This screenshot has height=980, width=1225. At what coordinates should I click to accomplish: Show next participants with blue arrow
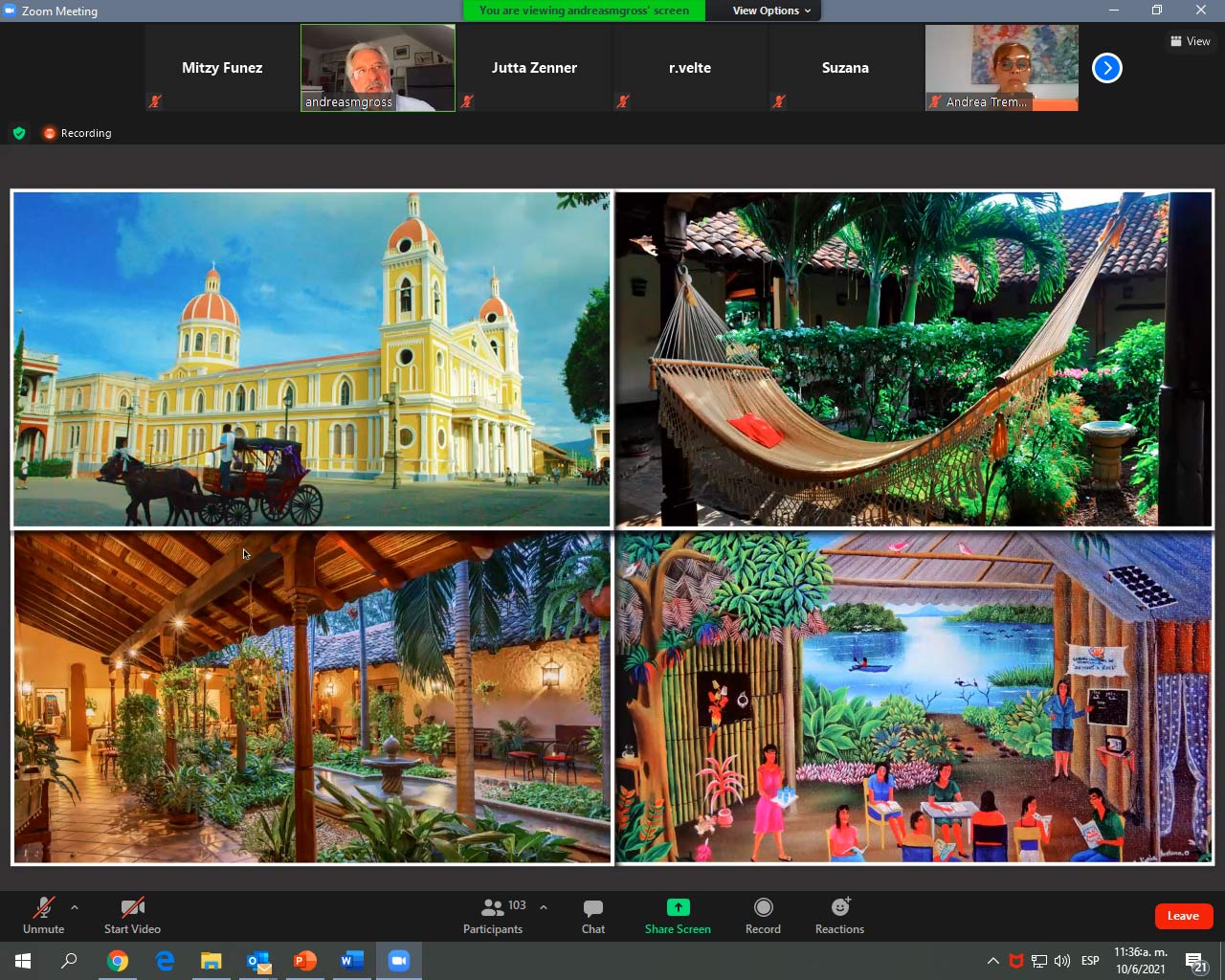[x=1107, y=68]
